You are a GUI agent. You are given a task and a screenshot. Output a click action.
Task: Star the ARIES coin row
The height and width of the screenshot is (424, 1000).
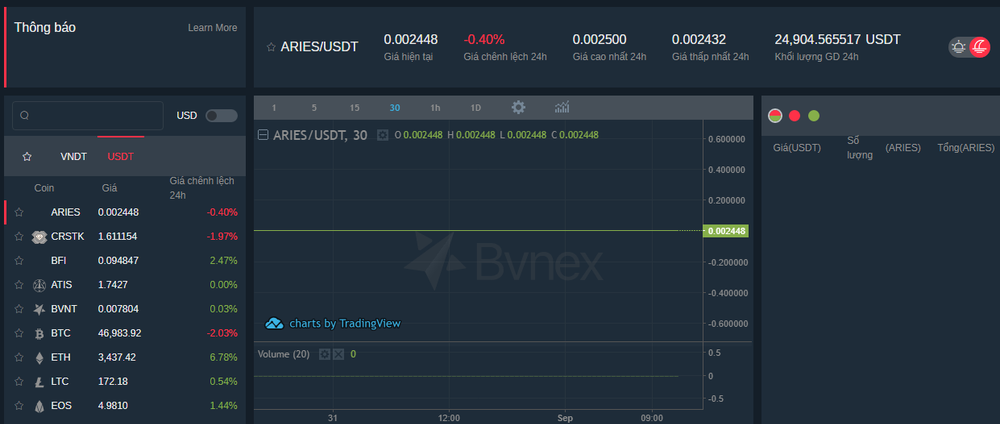19,212
